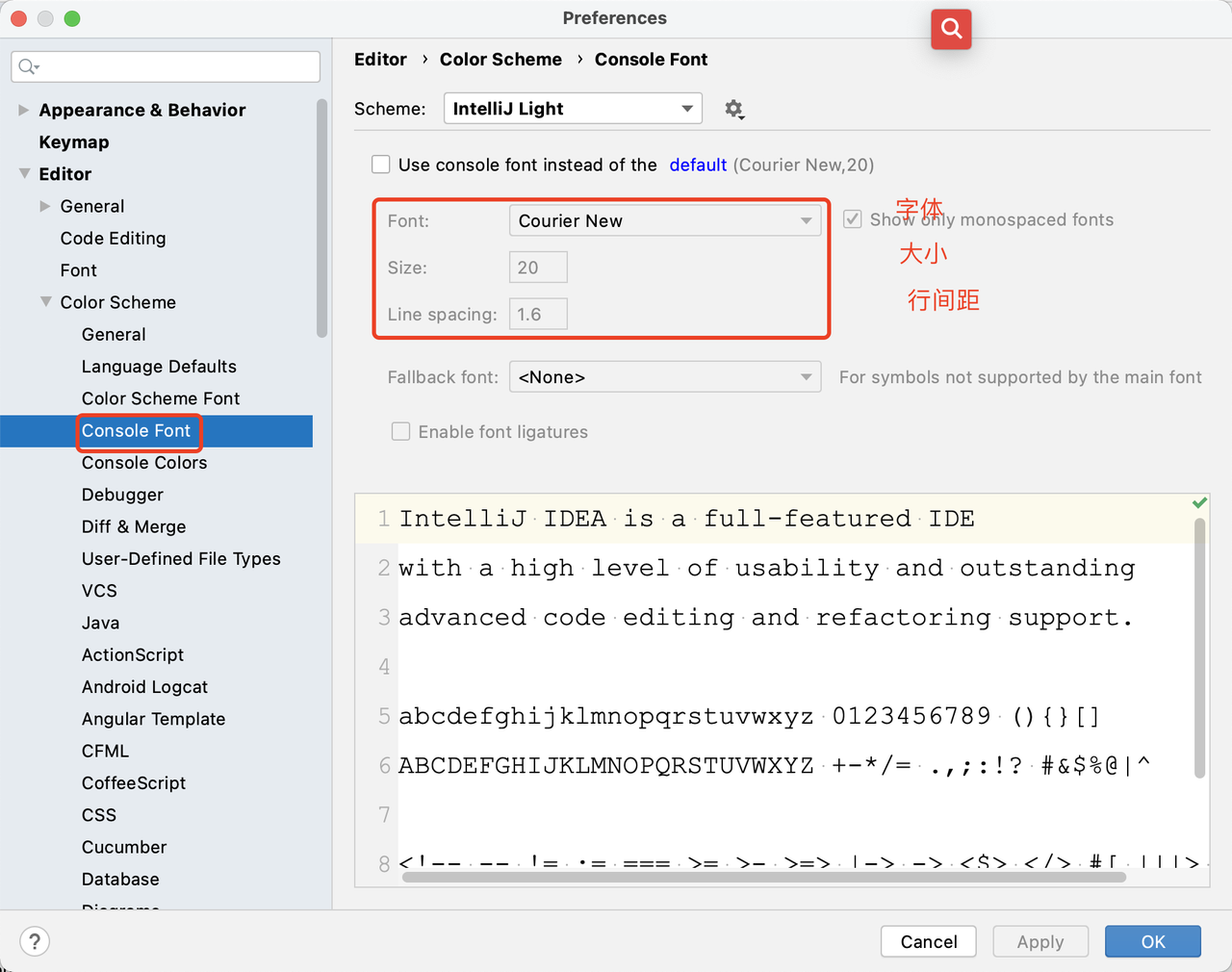
Task: Open Console Colors settings
Action: 144,463
